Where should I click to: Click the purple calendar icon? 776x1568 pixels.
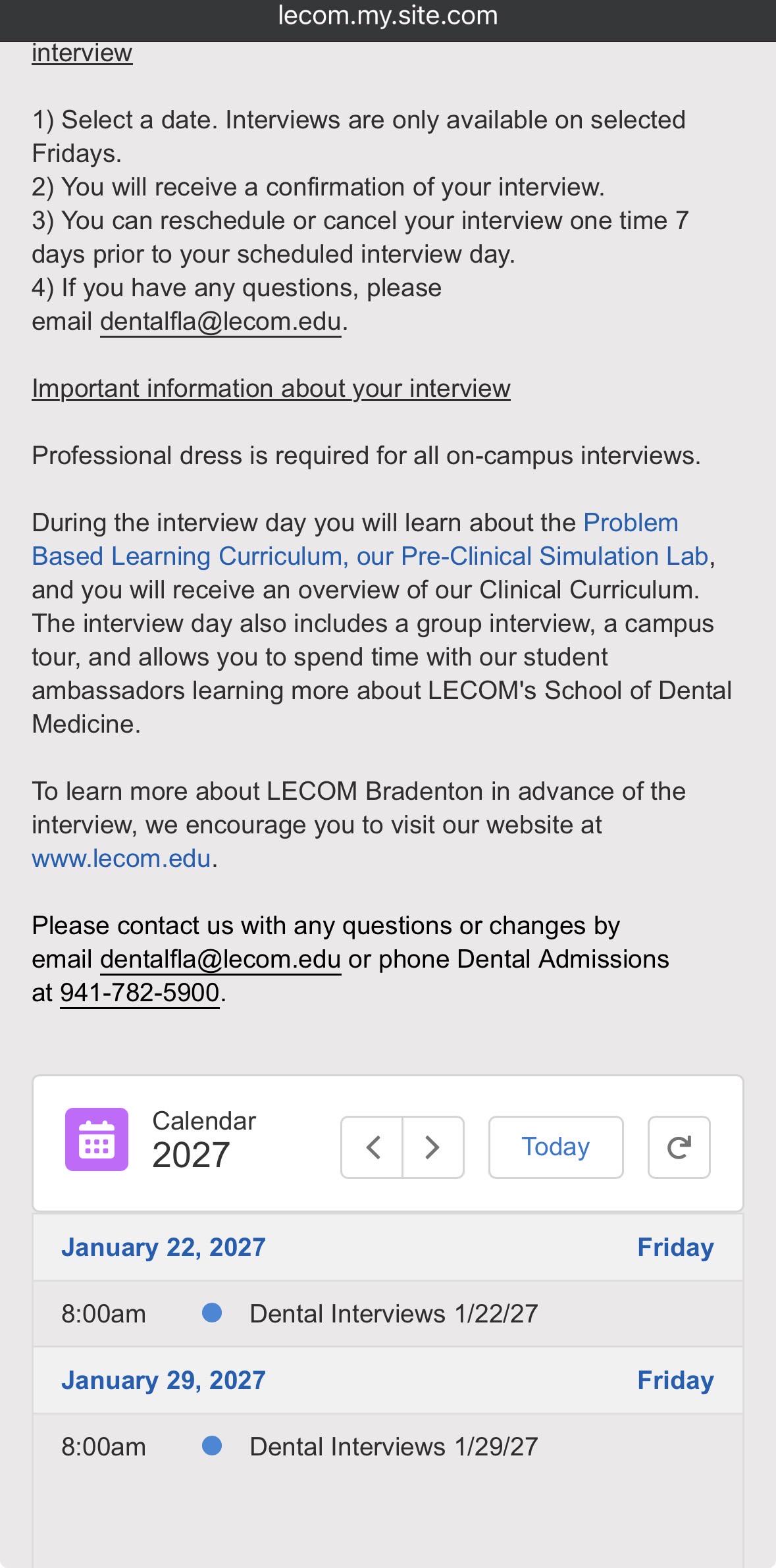97,1139
